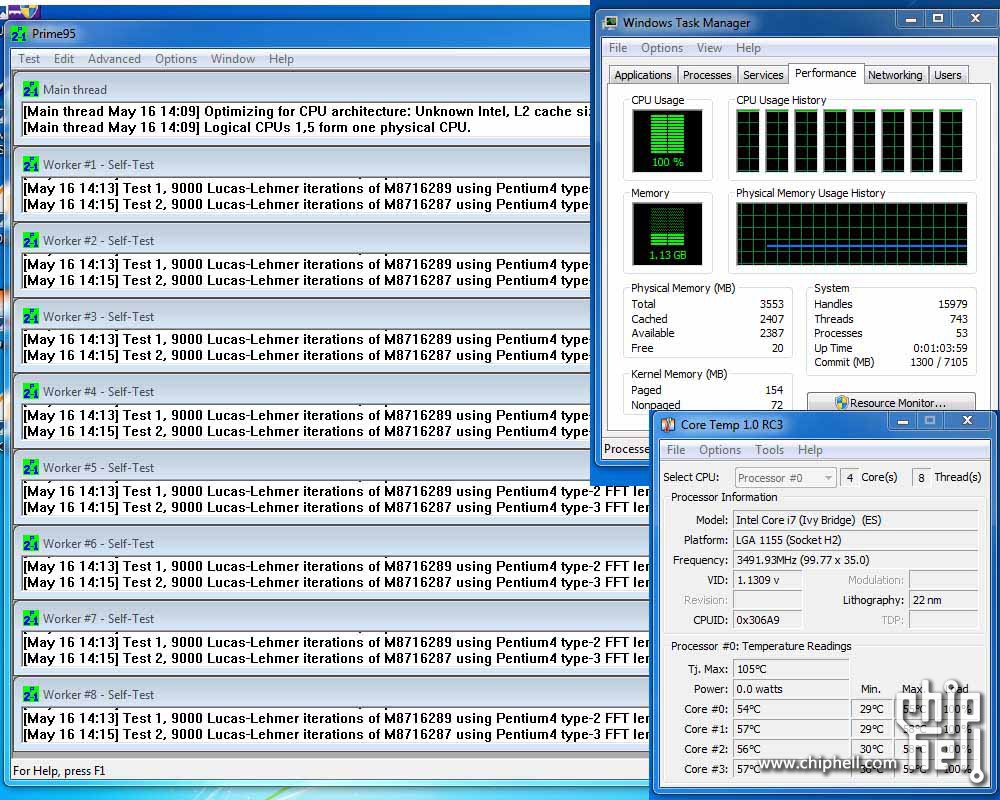Click the Worker #2 Self-Test window icon
Screen dimensions: 1000x800
click(x=31, y=241)
